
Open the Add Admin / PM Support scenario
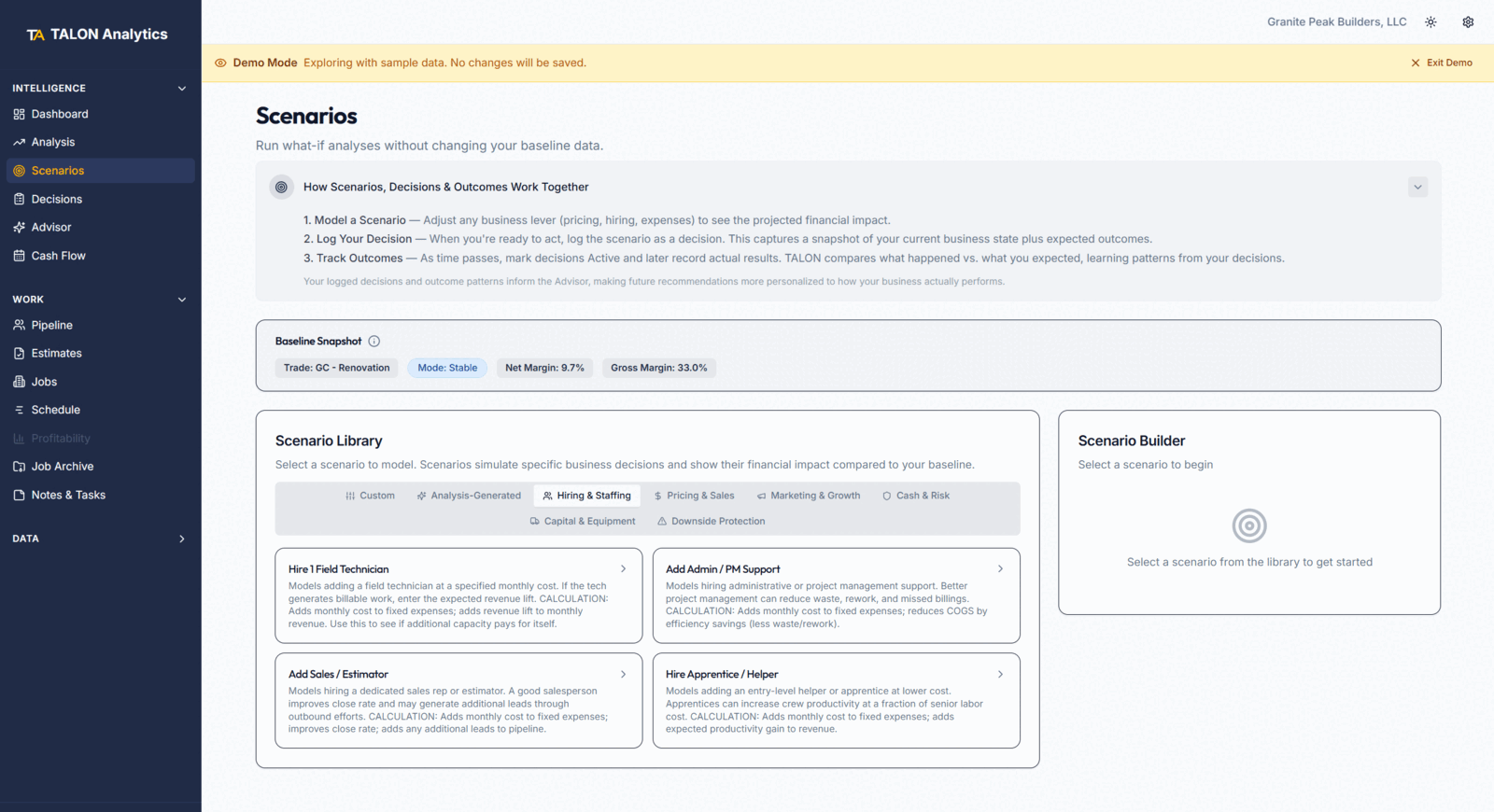coord(836,595)
